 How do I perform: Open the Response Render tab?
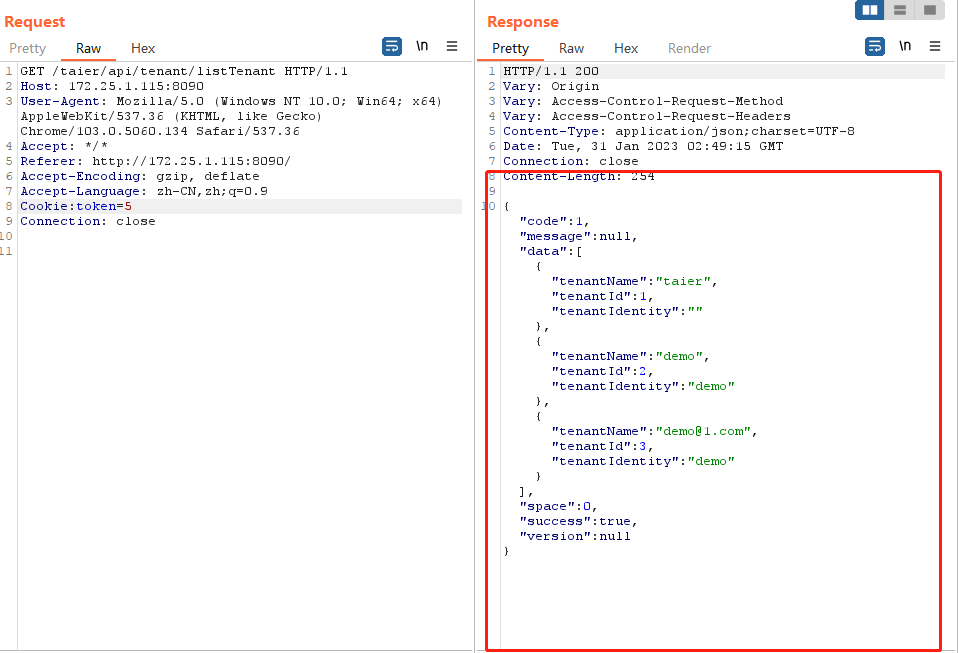pos(689,48)
